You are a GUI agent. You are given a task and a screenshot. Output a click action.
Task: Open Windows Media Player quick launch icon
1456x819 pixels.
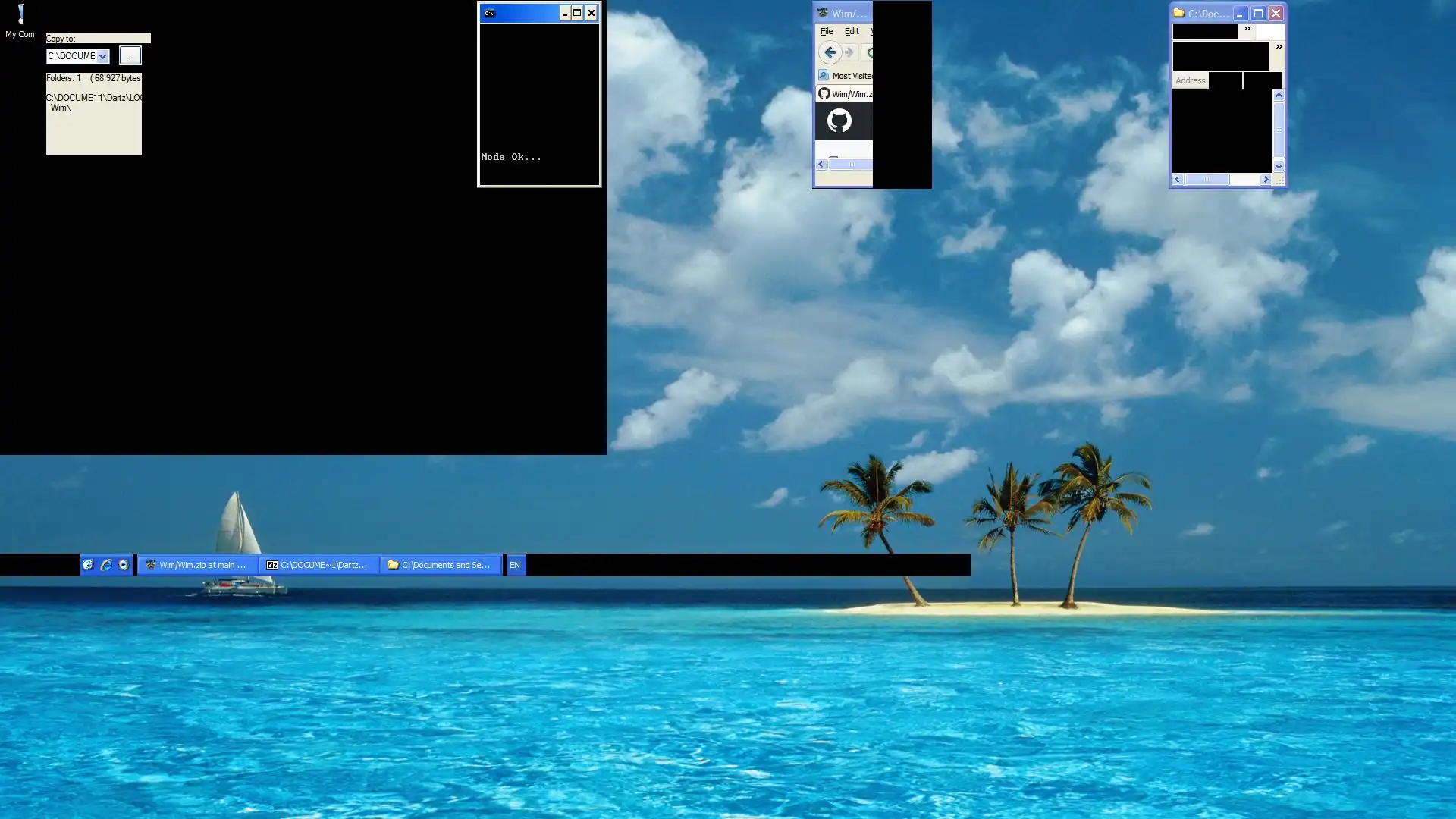point(124,565)
